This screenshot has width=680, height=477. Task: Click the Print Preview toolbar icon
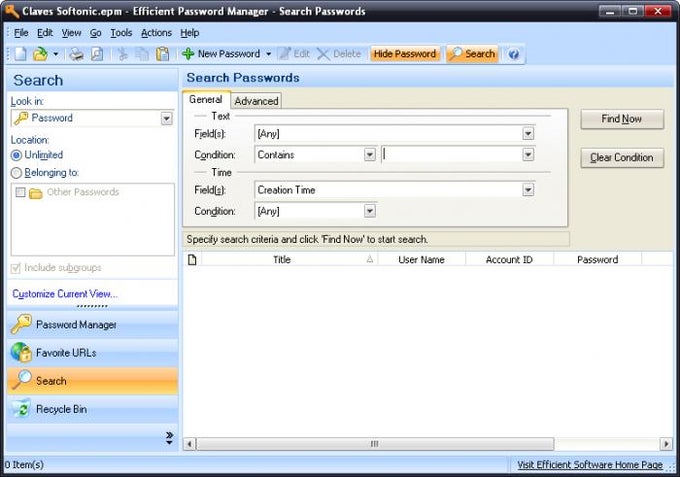pyautogui.click(x=97, y=54)
